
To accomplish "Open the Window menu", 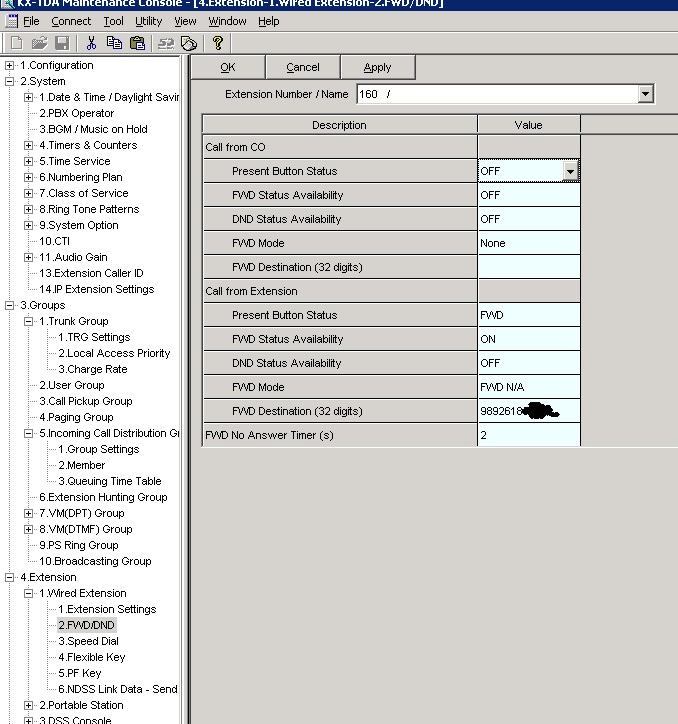I will (227, 21).
